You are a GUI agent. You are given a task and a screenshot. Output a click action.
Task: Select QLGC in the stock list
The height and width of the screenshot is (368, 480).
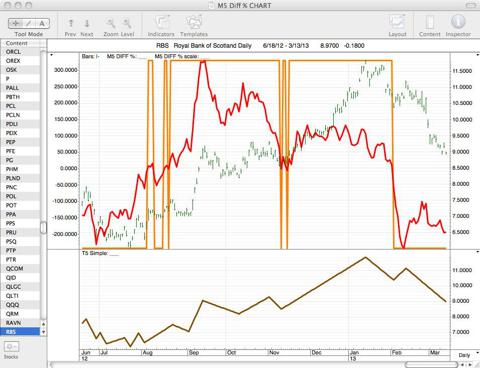click(x=20, y=287)
